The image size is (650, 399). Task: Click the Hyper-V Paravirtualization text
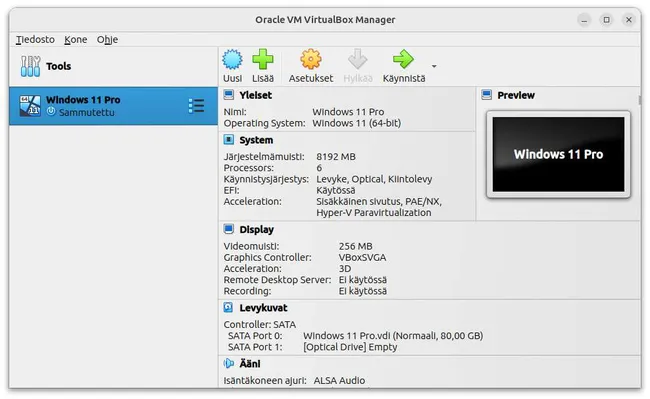pos(374,213)
